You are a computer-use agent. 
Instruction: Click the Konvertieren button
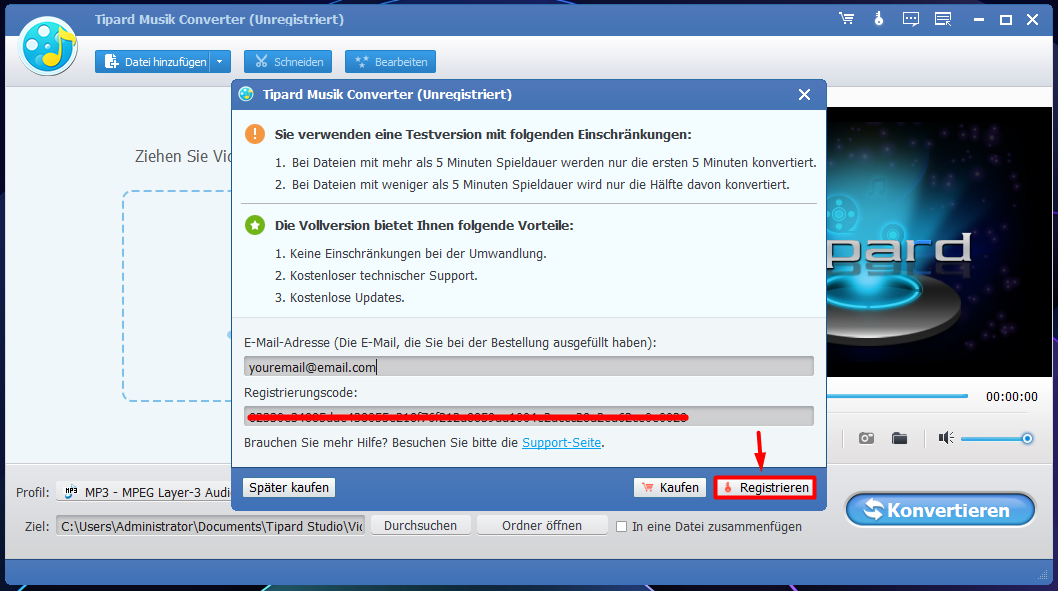click(x=941, y=510)
